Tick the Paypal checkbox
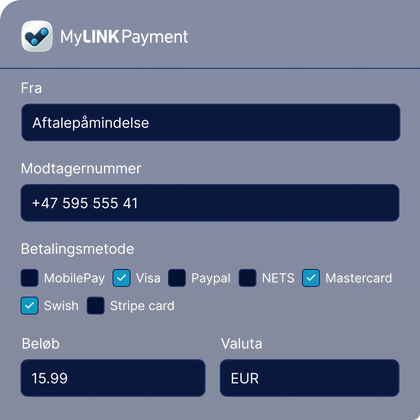420x420 pixels. 177,278
